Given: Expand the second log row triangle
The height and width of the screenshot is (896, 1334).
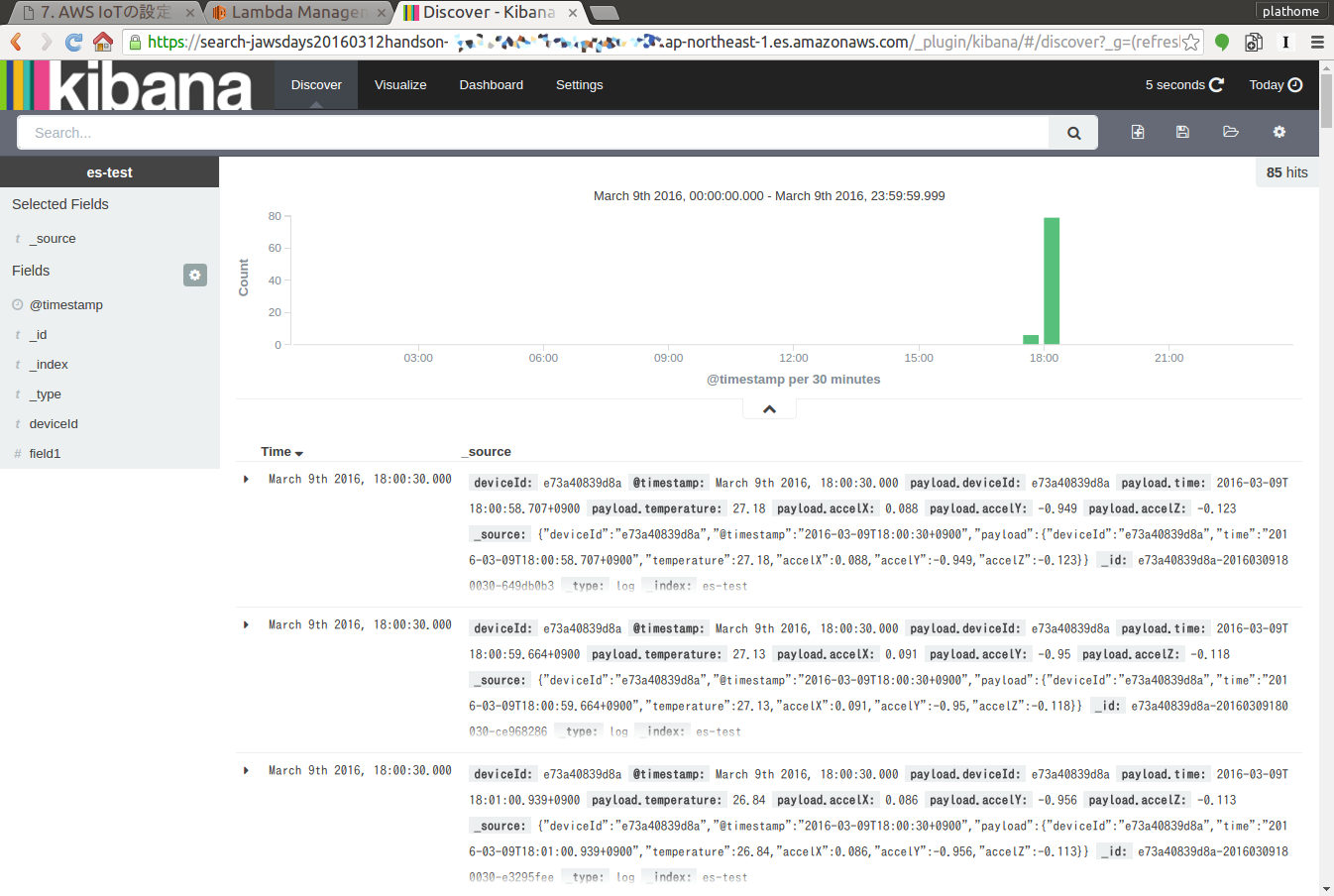Looking at the screenshot, I should pyautogui.click(x=246, y=625).
